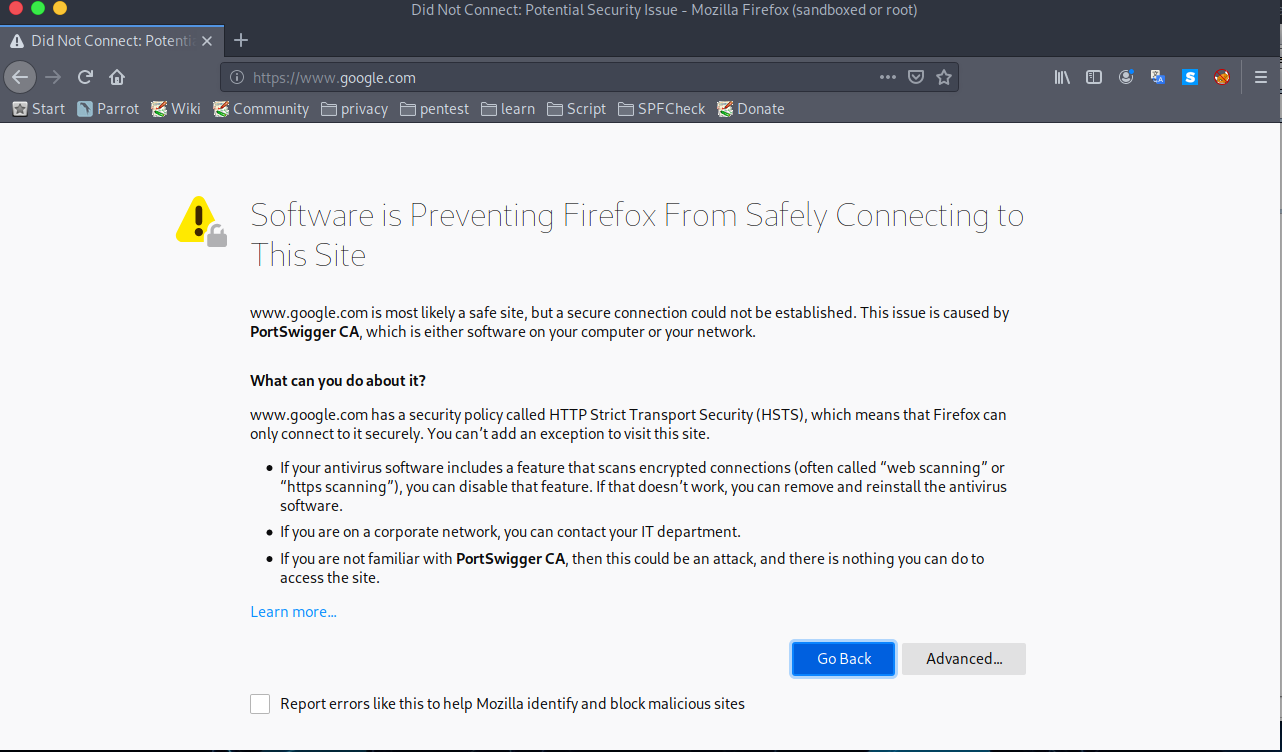Expand the SPFCheck bookmarks folder
This screenshot has width=1282, height=752.
point(661,109)
